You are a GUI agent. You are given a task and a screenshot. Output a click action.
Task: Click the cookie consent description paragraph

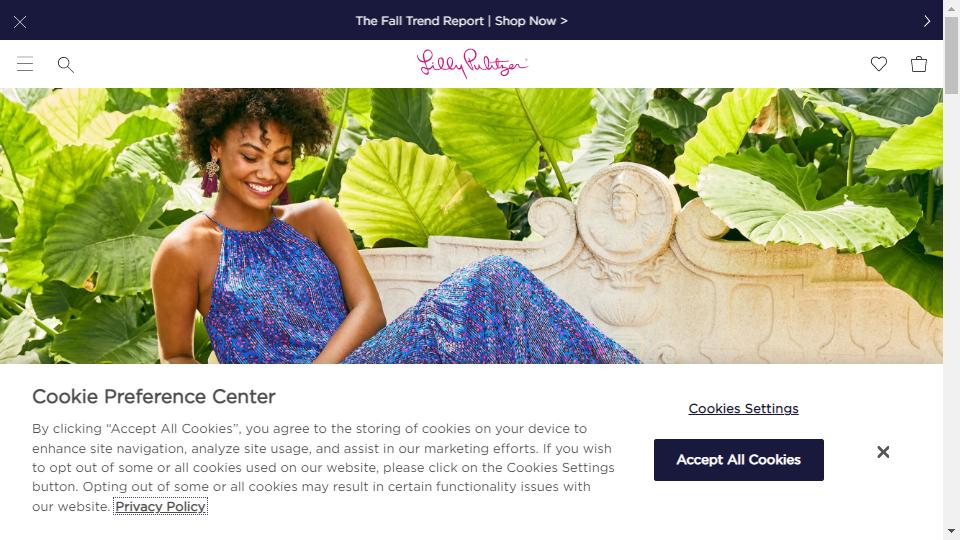click(x=323, y=468)
